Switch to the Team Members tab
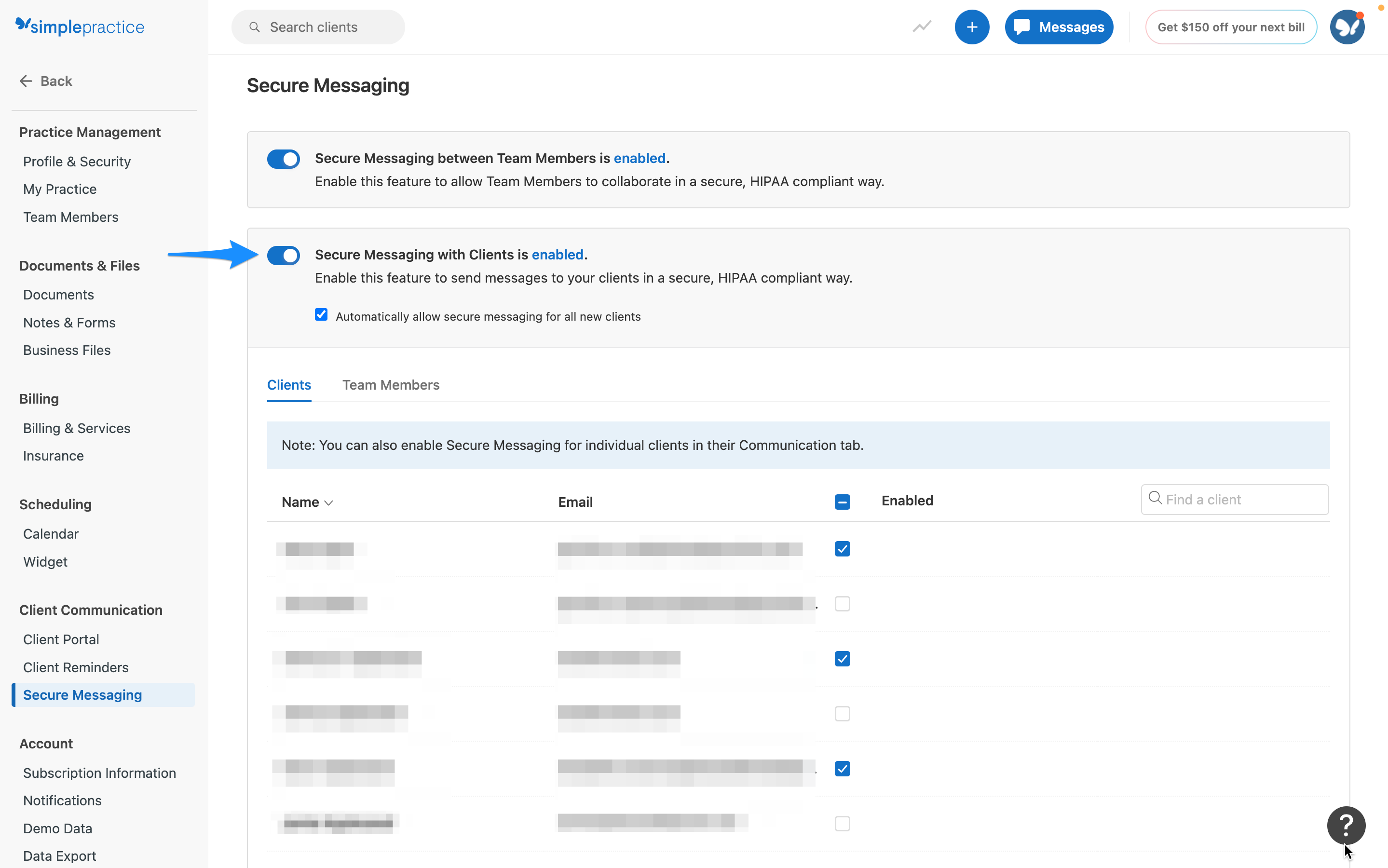Viewport: 1388px width, 868px height. (x=391, y=385)
